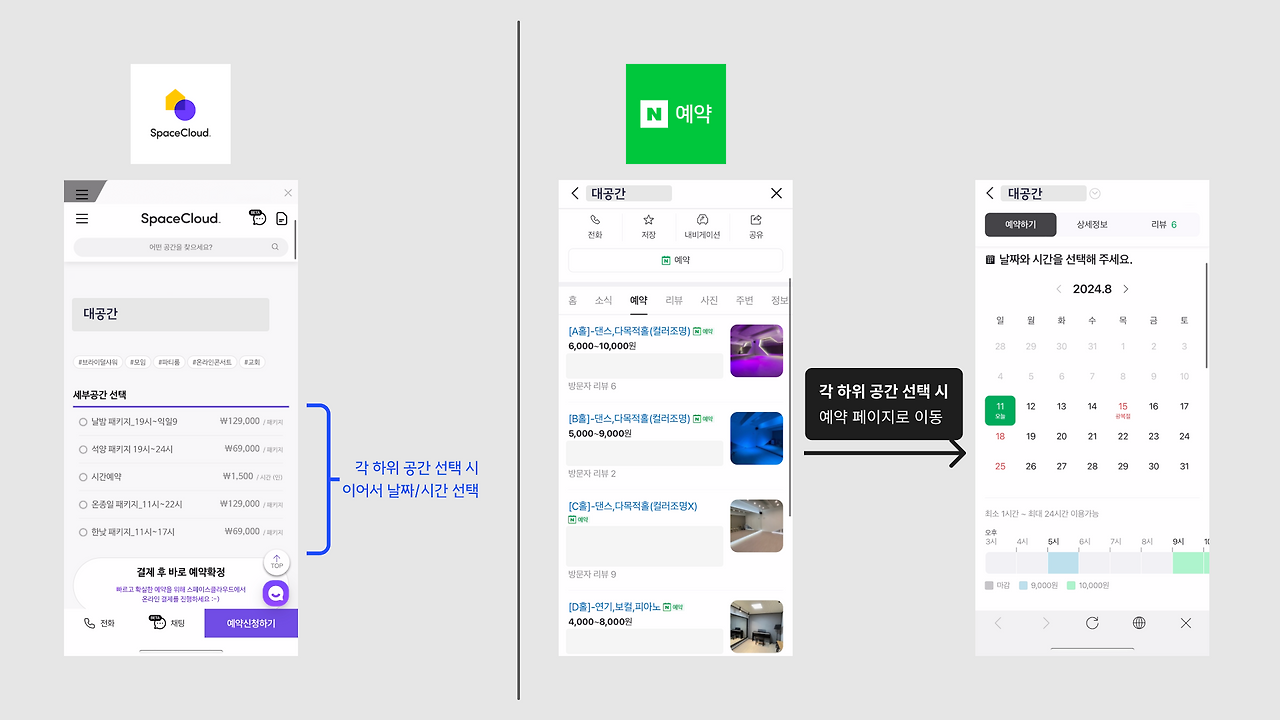Expand the dropdown chevron beside 대공간 title
The image size is (1280, 720).
(1095, 194)
